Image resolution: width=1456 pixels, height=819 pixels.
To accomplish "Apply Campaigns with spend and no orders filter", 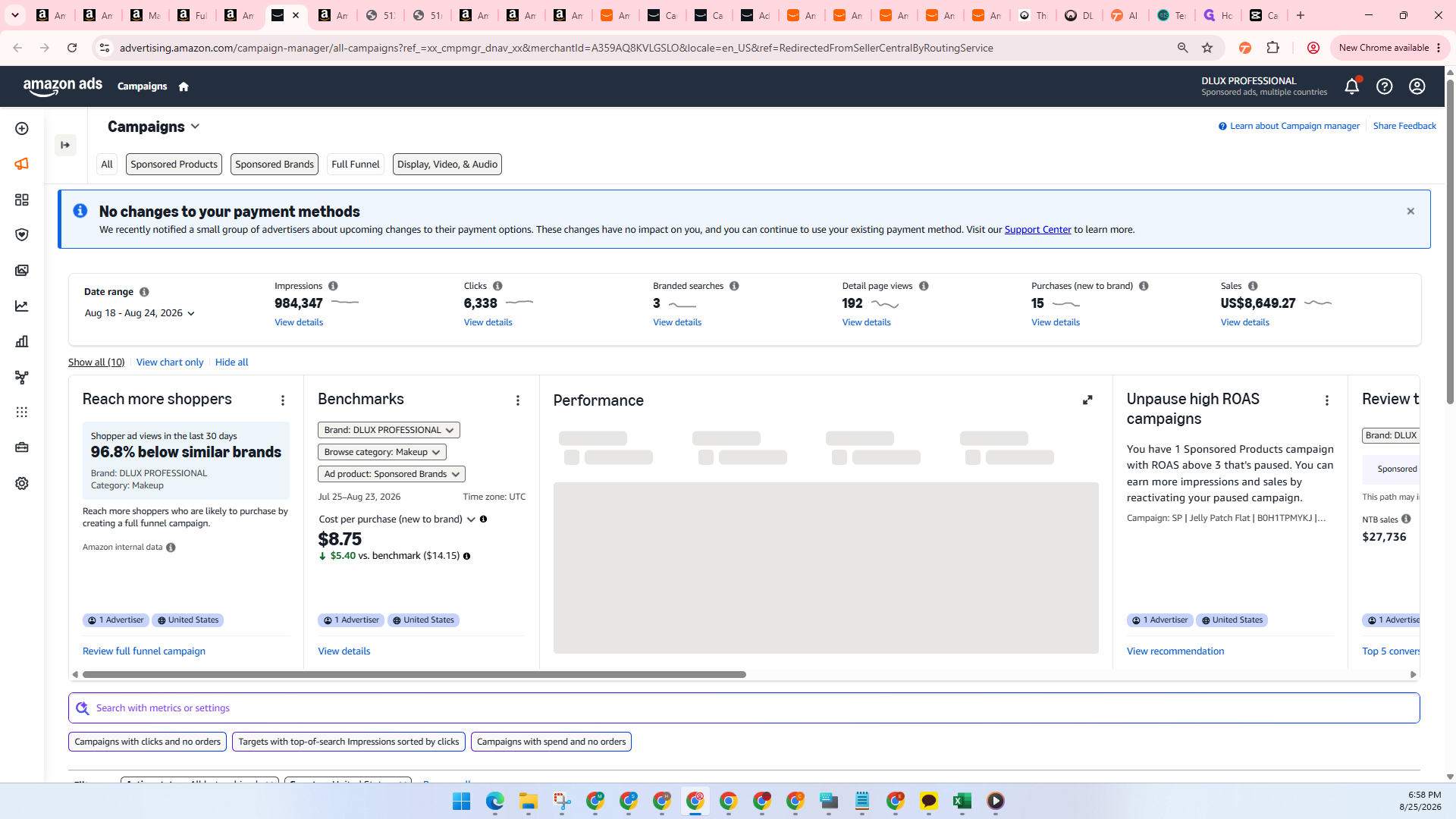I will click(551, 742).
